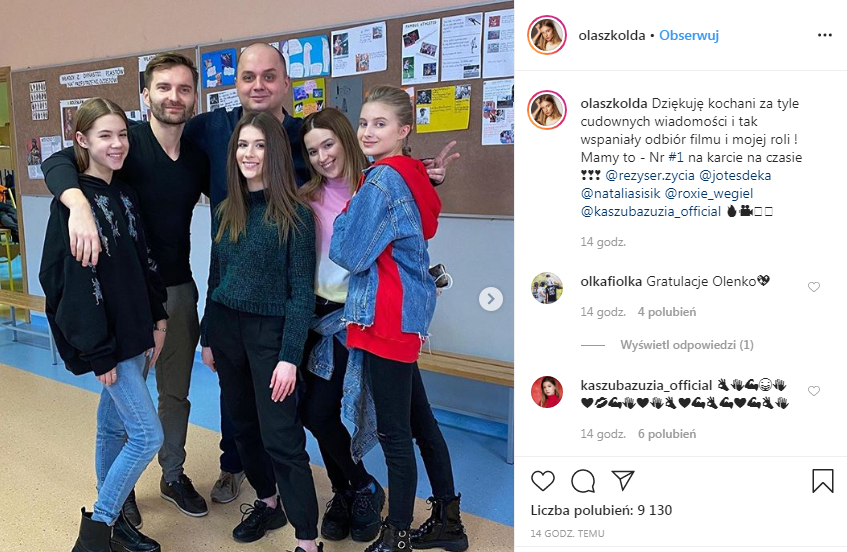Open kaszubazuzia_official's profile picture

point(547,392)
